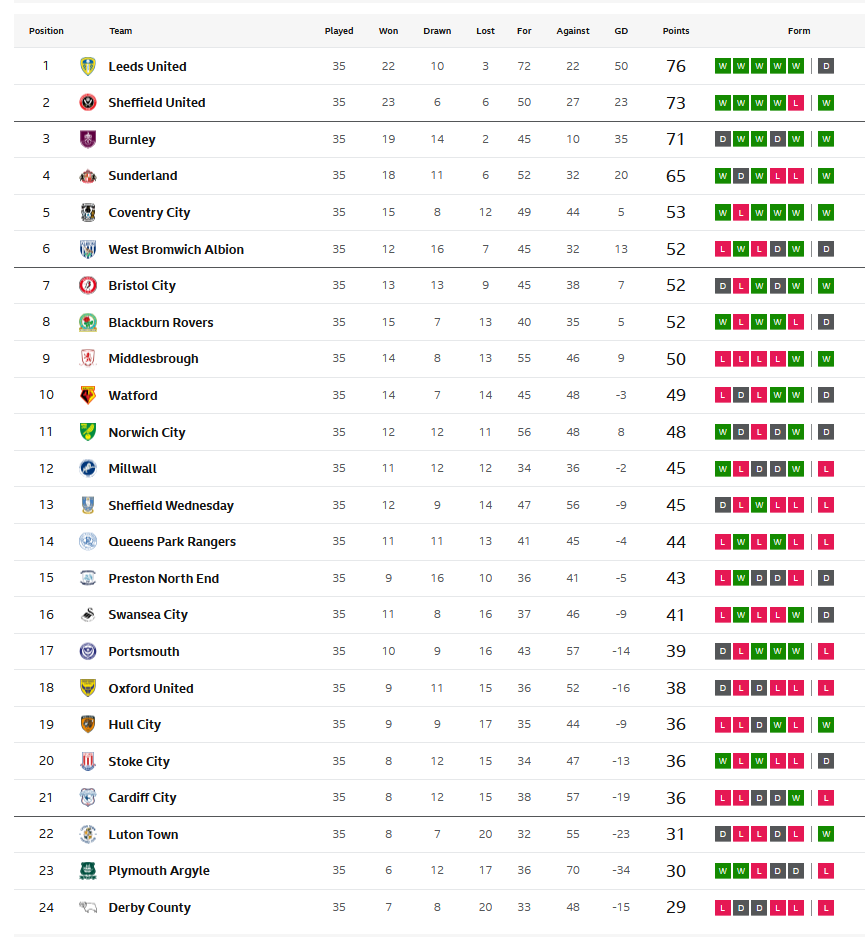
Task: Click the Played column header
Action: coord(339,31)
